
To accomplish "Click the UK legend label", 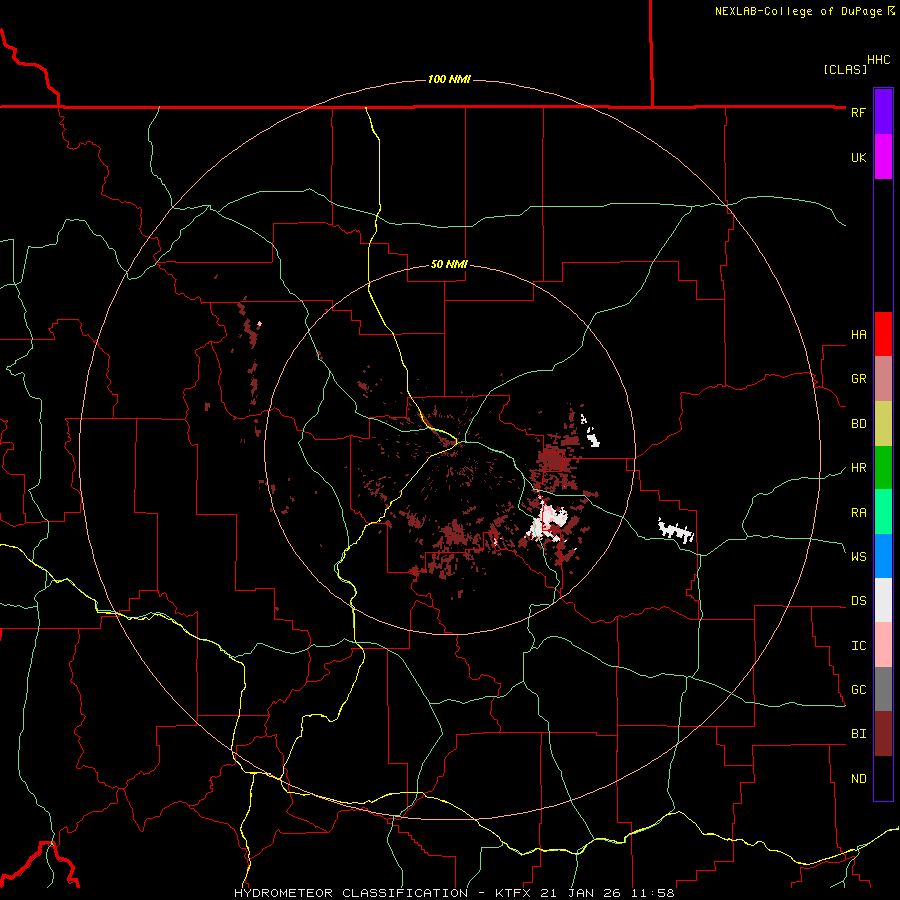I will point(858,158).
